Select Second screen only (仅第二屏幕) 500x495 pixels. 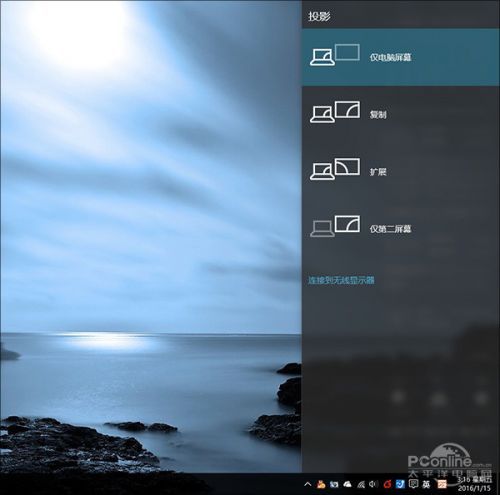(x=401, y=229)
